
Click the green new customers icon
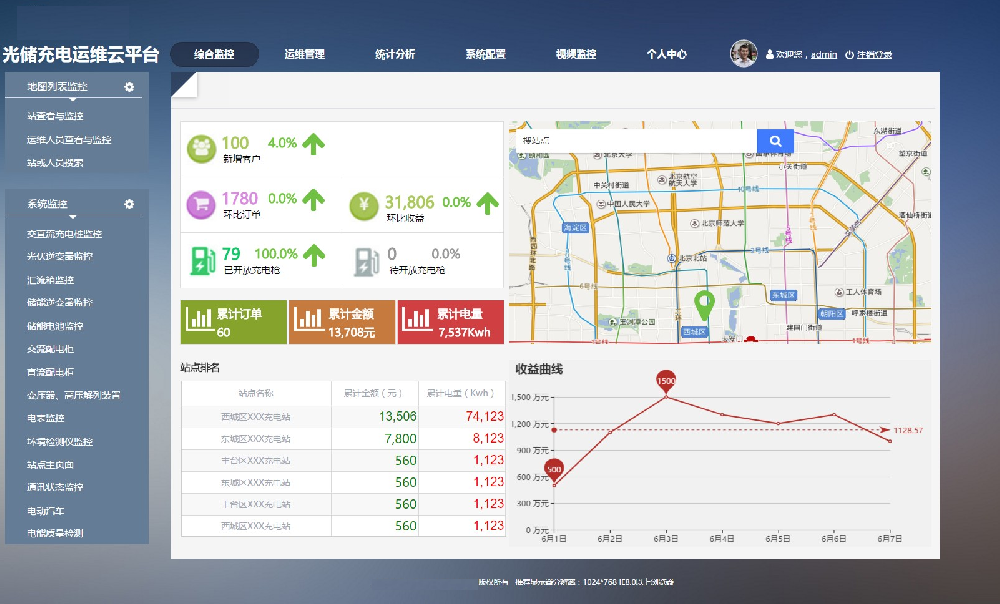tap(201, 148)
